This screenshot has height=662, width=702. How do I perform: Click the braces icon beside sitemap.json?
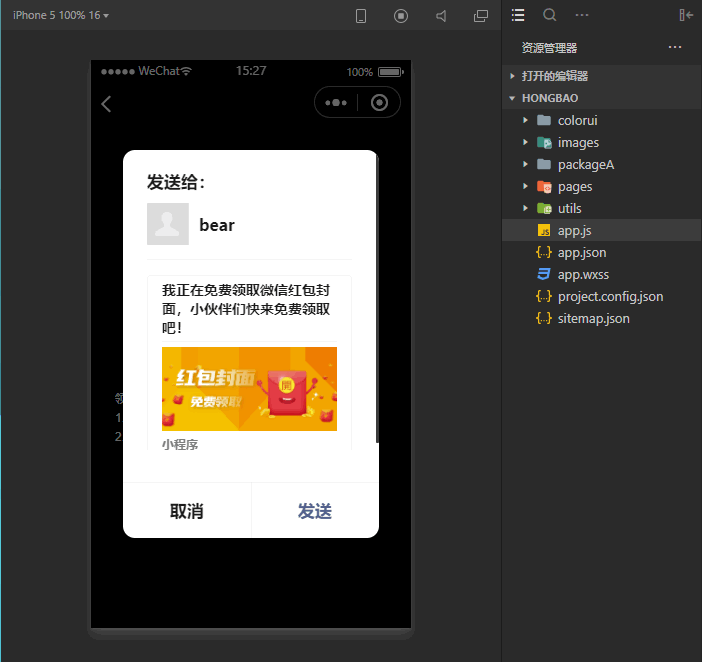pyautogui.click(x=544, y=318)
